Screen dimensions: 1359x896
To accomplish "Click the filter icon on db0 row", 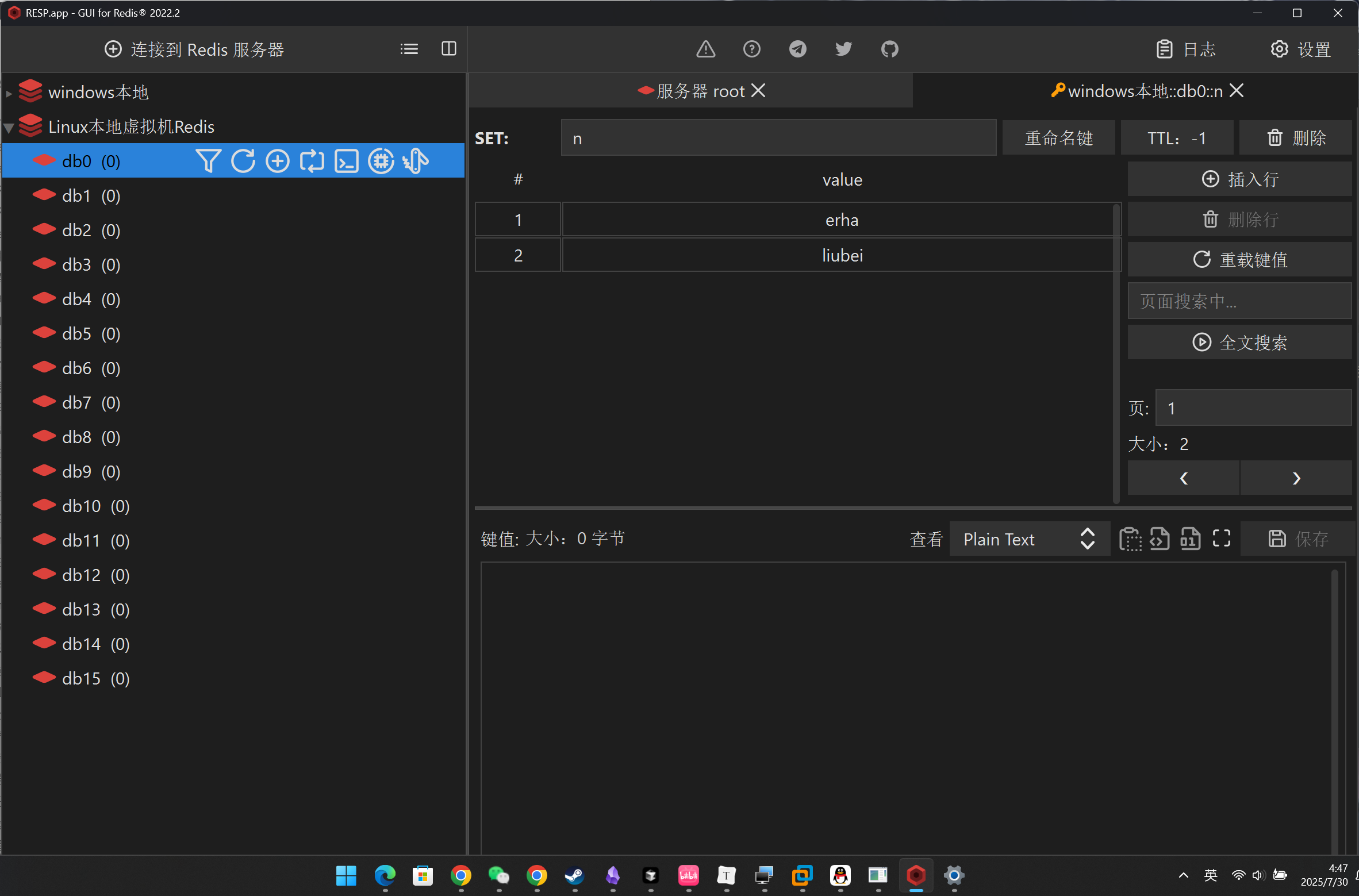I will tap(208, 161).
